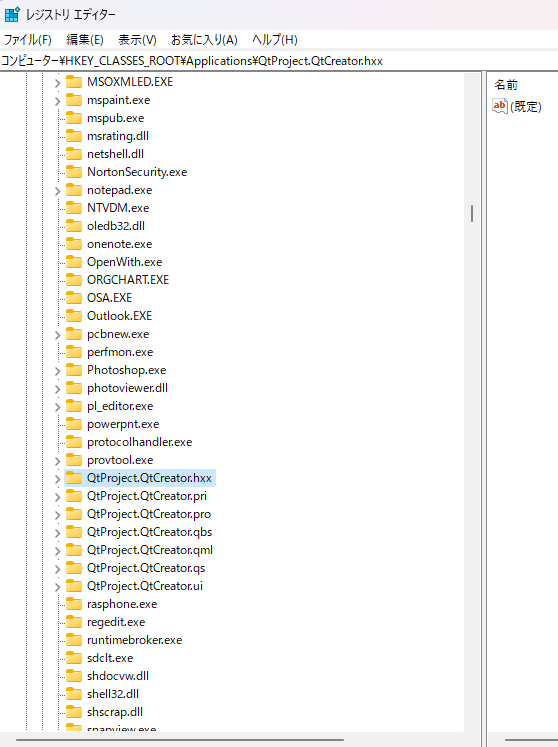Open the お気に入り(A) menu

204,40
